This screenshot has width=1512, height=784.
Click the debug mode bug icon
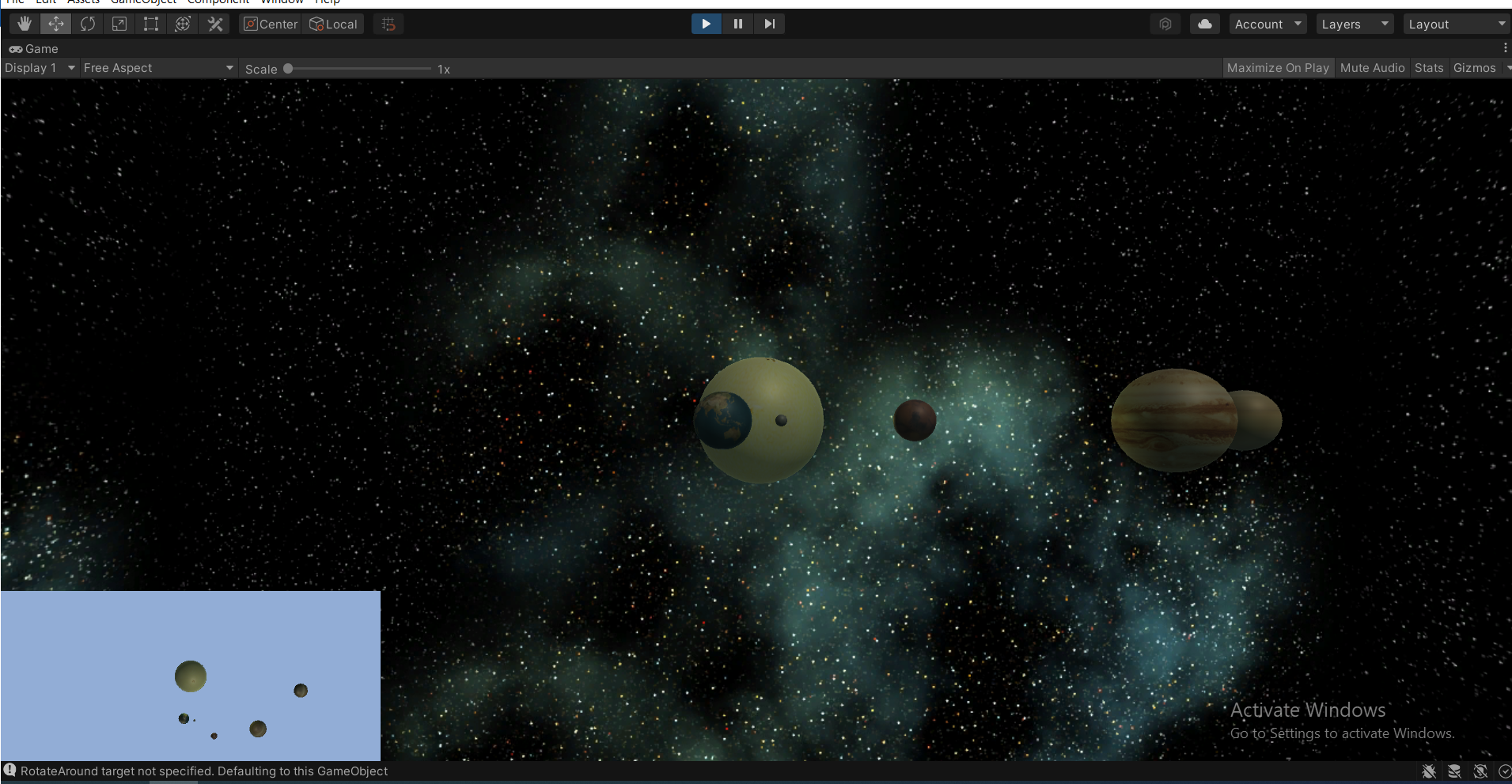[1429, 771]
